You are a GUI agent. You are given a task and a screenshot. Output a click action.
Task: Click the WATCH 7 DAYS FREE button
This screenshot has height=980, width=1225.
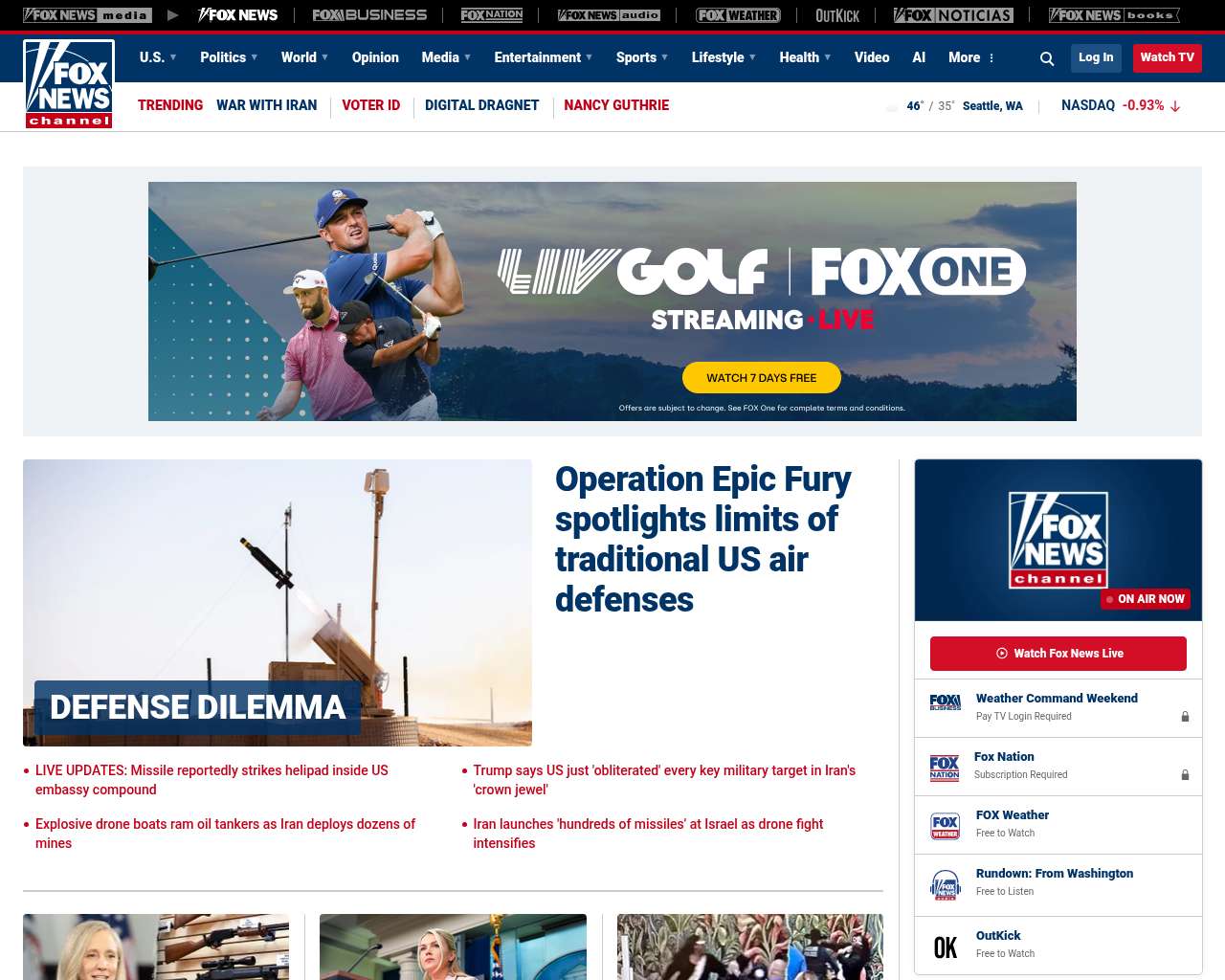click(762, 378)
